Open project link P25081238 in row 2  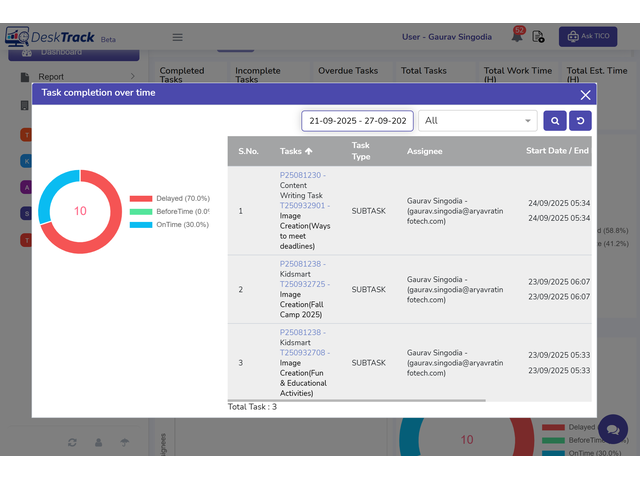tap(302, 264)
